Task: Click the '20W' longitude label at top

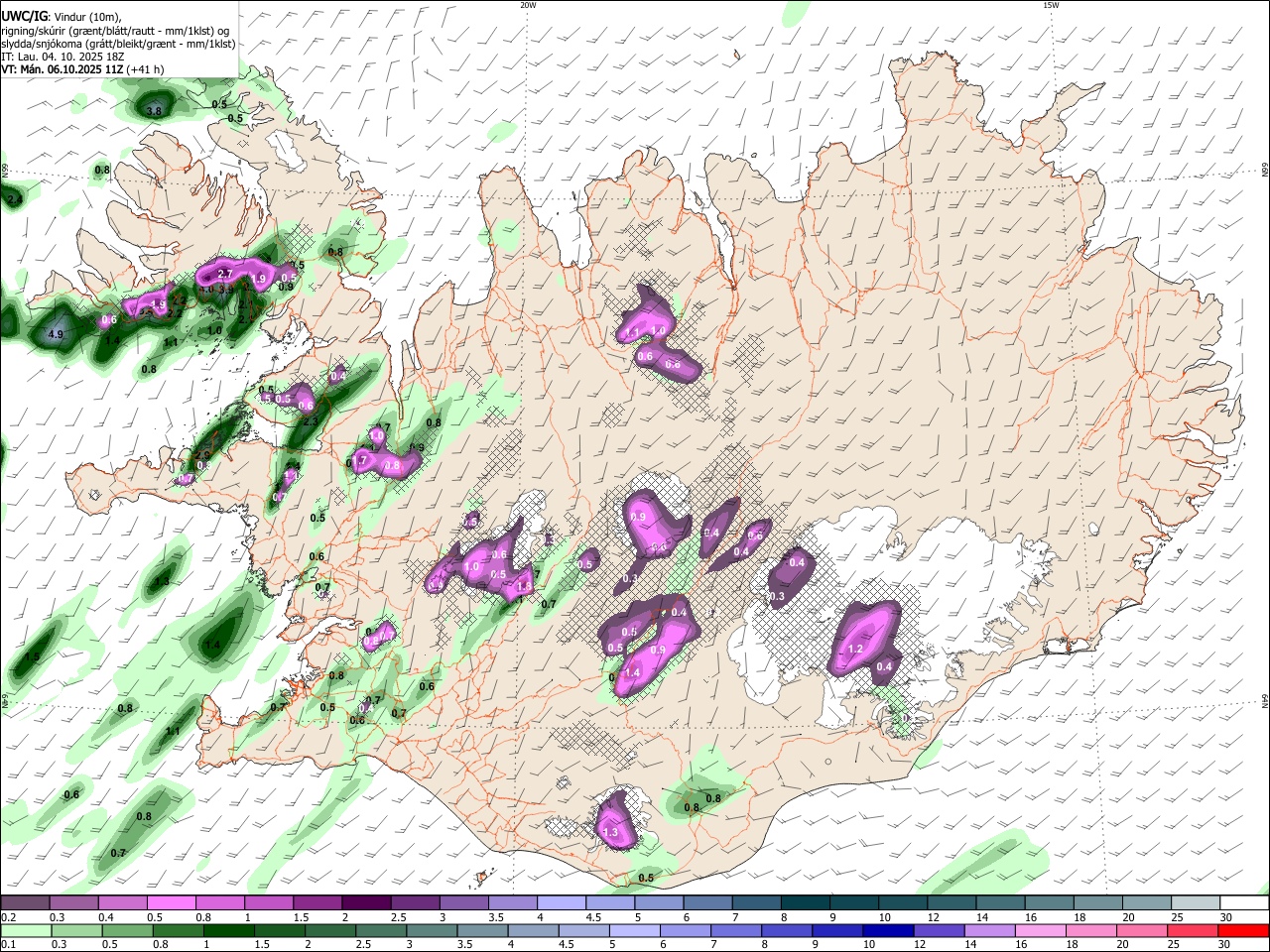Action: (x=528, y=5)
